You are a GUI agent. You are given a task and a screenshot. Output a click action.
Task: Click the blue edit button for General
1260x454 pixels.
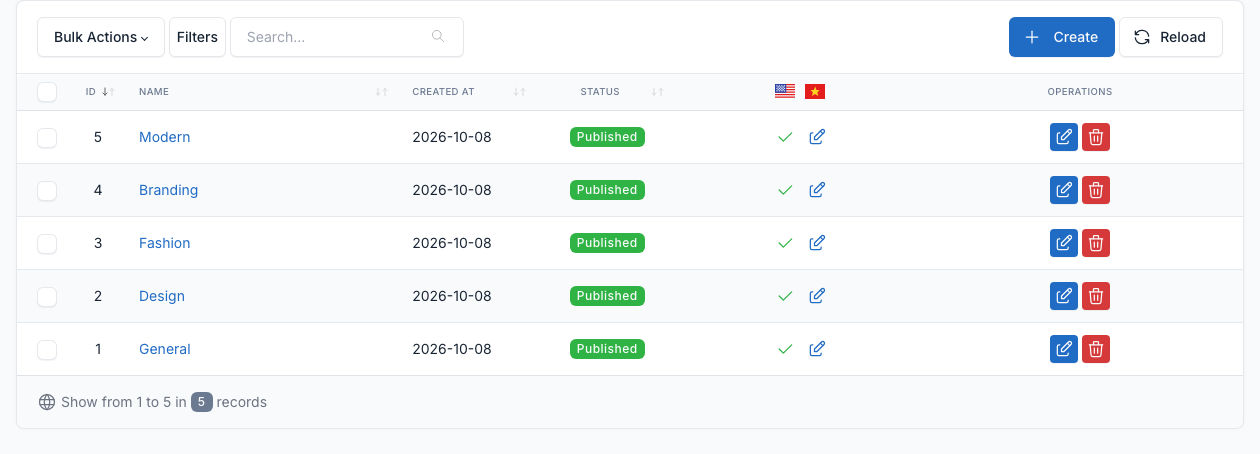(1064, 349)
